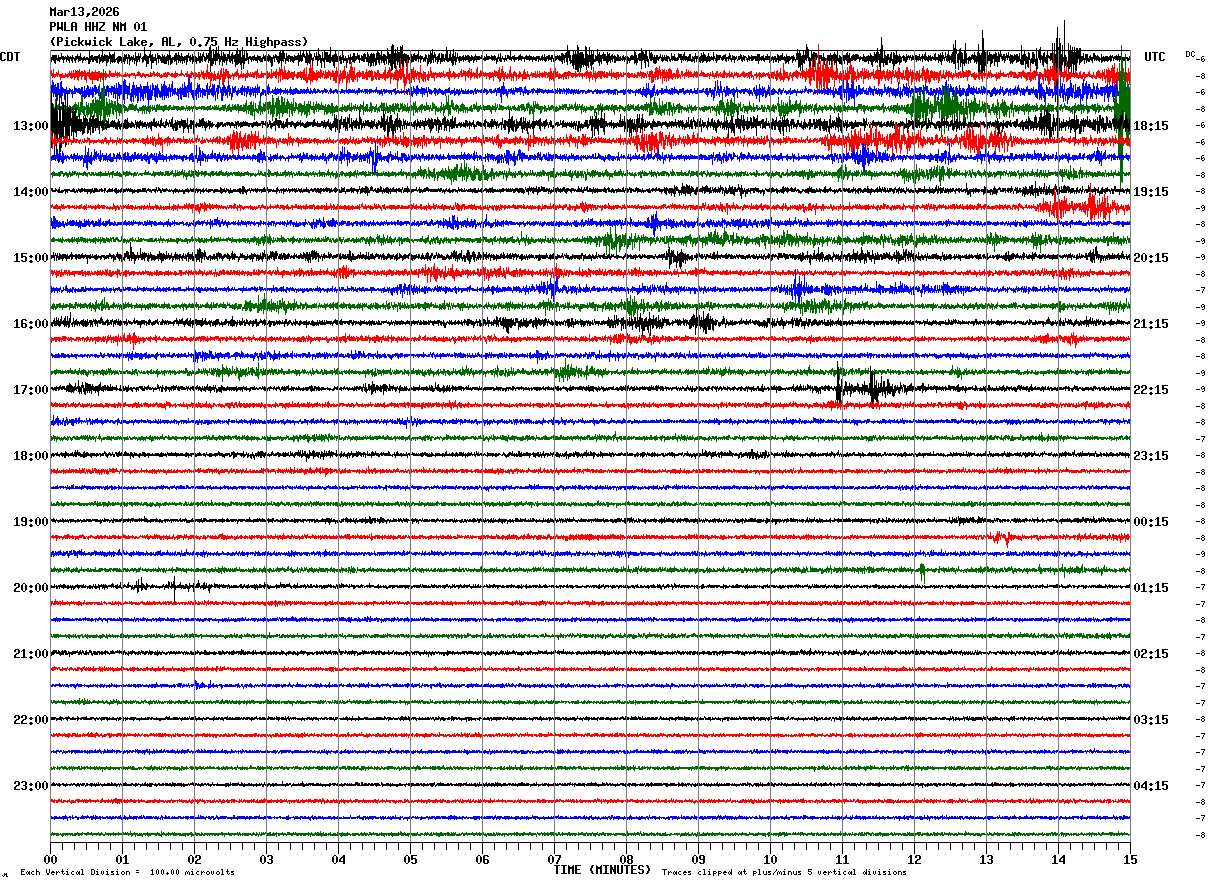The height and width of the screenshot is (886, 1210).
Task: Select the 21:00 CDT row label
Action: (x=31, y=654)
